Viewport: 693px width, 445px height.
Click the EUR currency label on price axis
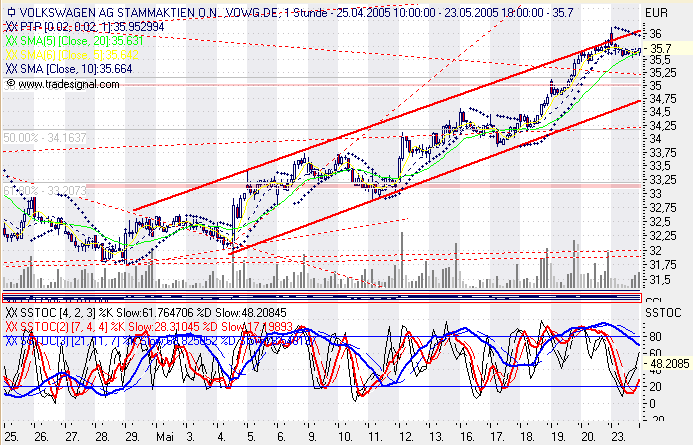pyautogui.click(x=657, y=12)
